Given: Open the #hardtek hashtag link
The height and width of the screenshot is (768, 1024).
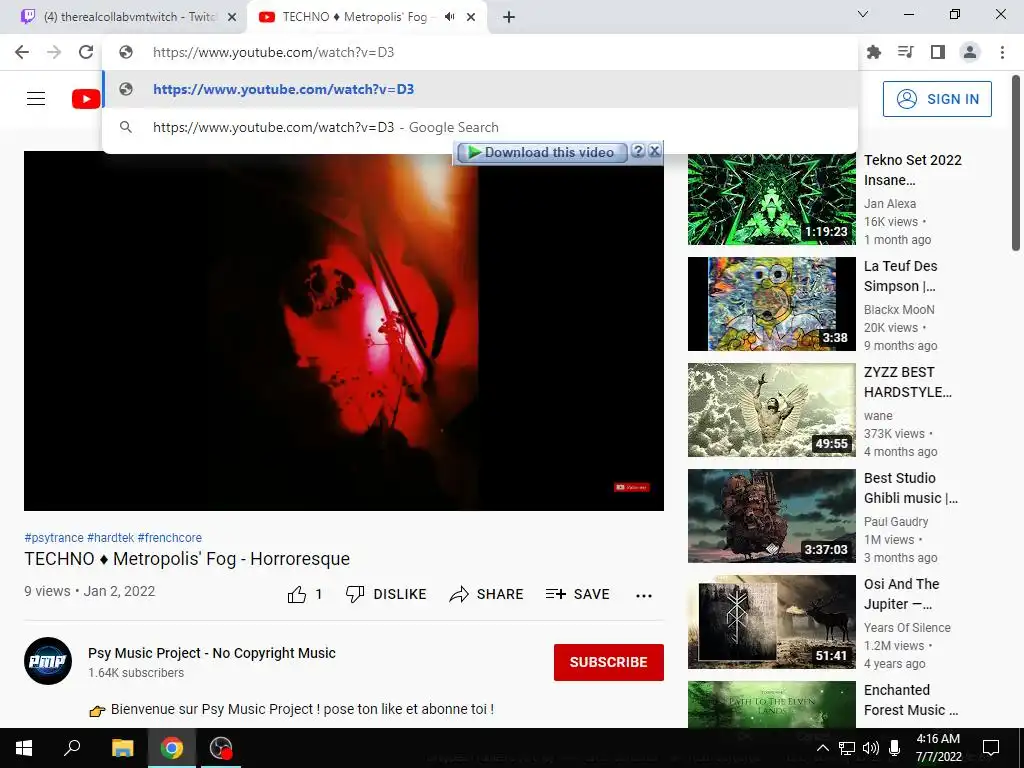Looking at the screenshot, I should click(x=110, y=537).
